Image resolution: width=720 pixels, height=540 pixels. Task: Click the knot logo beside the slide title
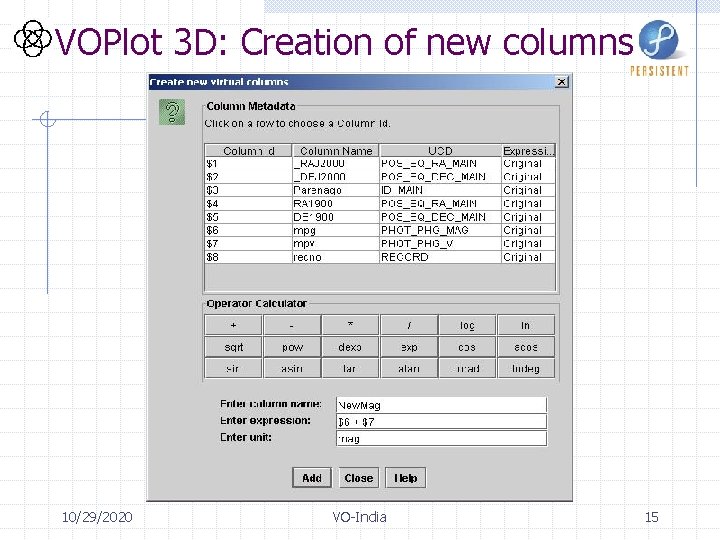(32, 39)
